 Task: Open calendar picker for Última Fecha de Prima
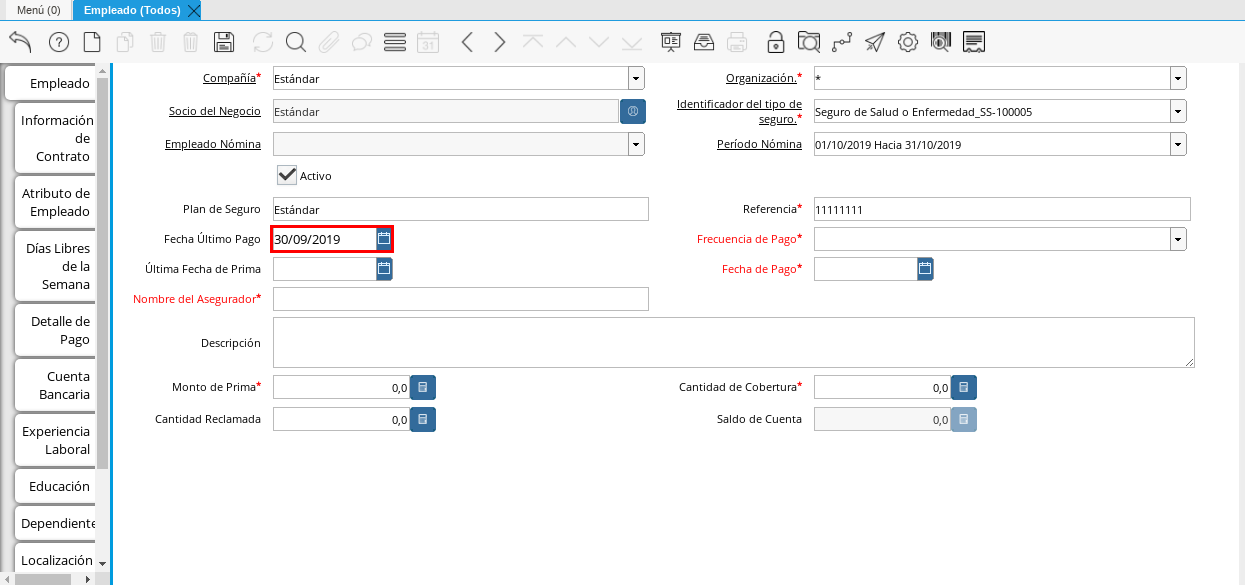(x=384, y=268)
